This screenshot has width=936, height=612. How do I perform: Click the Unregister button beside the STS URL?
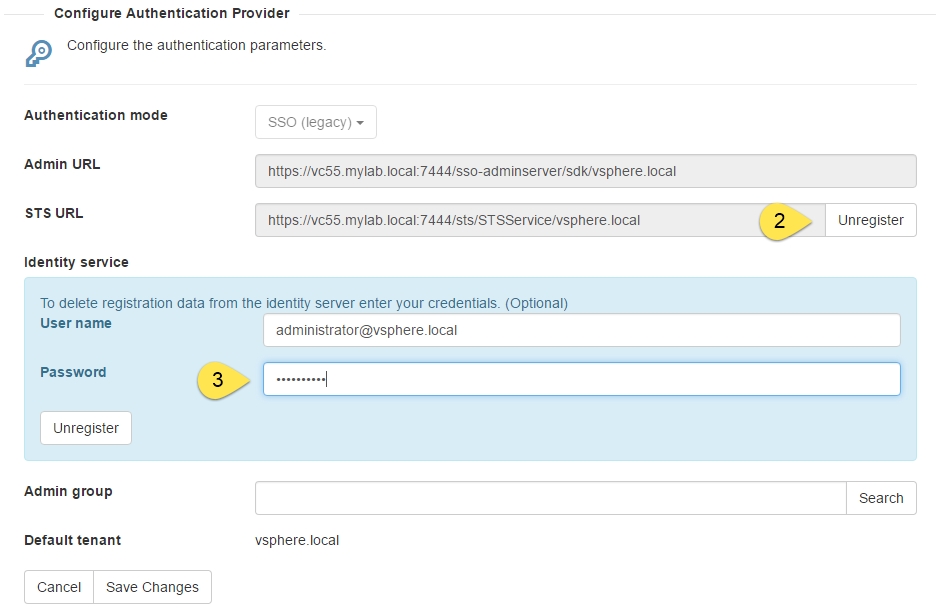tap(870, 220)
